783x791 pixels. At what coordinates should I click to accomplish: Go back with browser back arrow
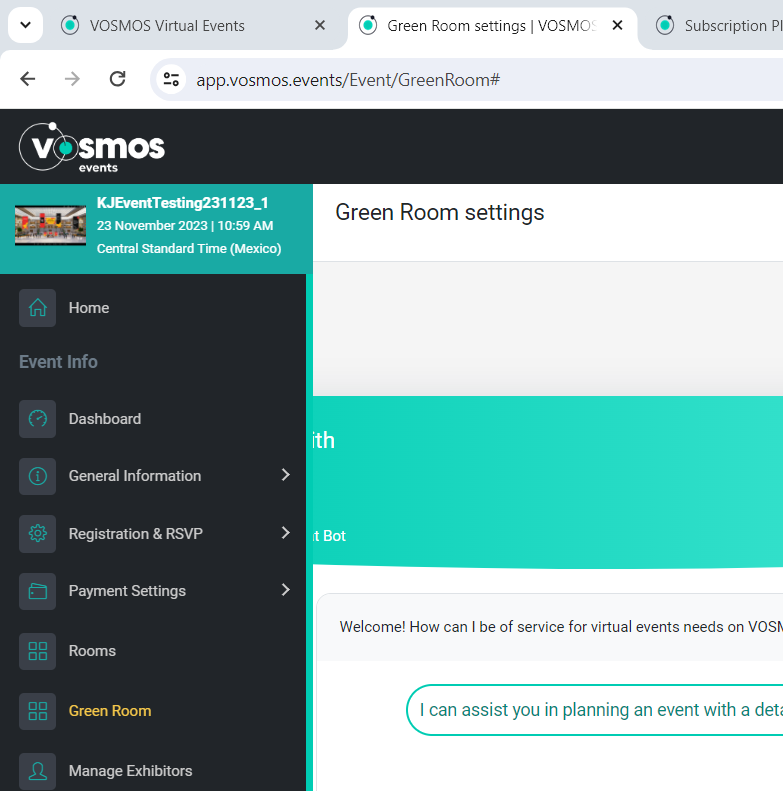pyautogui.click(x=28, y=79)
